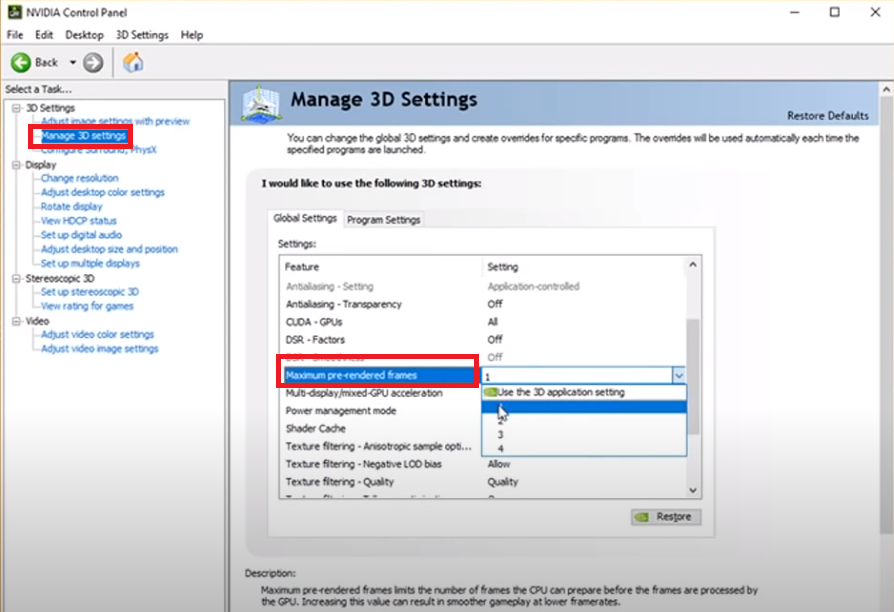Image resolution: width=894 pixels, height=612 pixels.
Task: Open View HDCP status
Action: (79, 221)
